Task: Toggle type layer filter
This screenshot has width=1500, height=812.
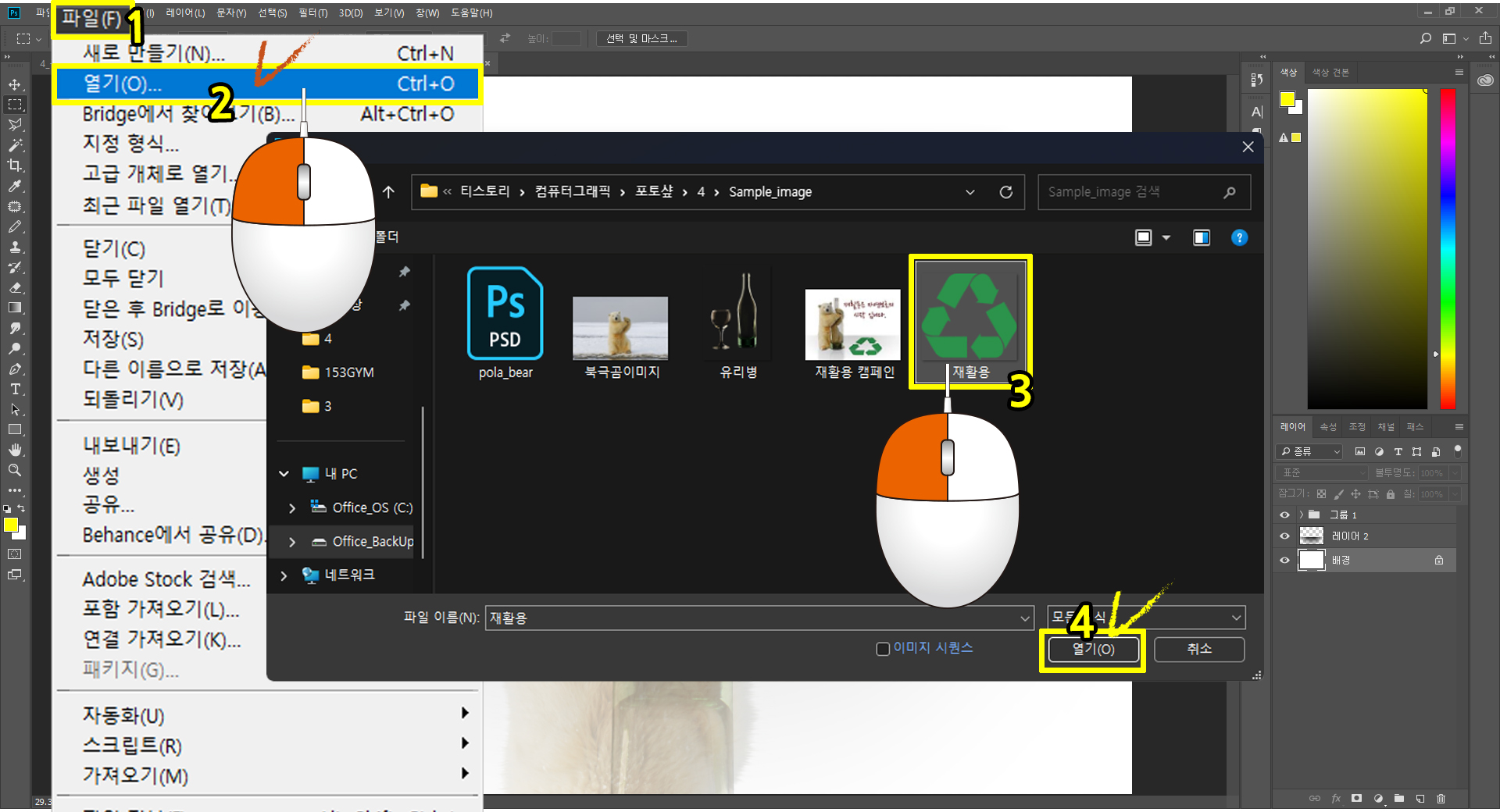Action: point(1398,451)
